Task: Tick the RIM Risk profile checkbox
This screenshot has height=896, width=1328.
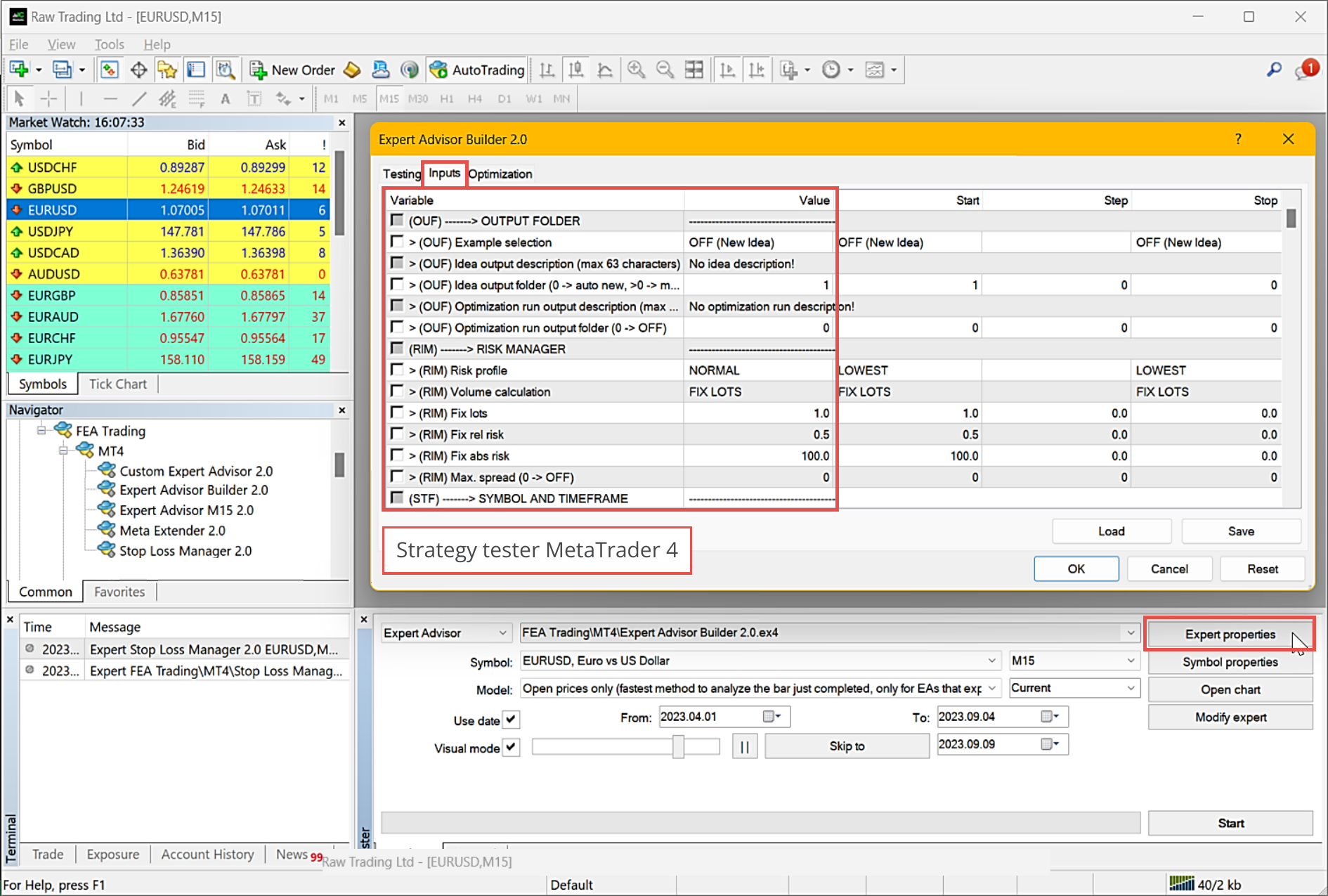Action: click(x=397, y=370)
